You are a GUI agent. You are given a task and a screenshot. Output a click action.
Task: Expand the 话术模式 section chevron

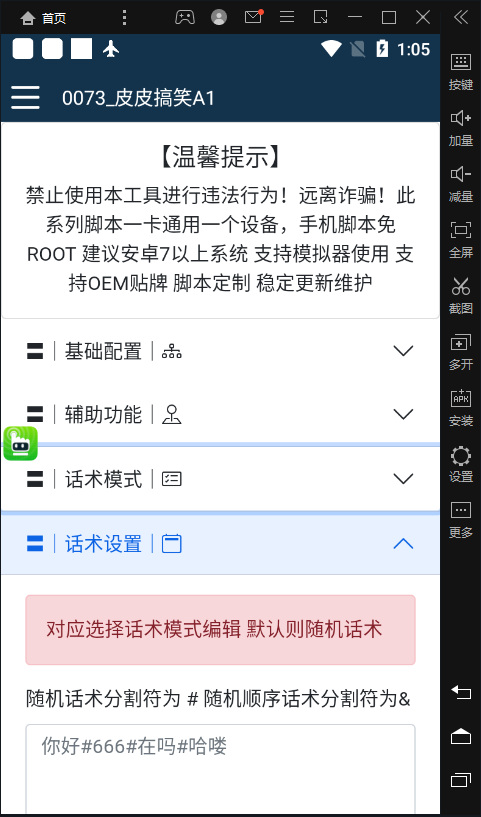tap(403, 479)
